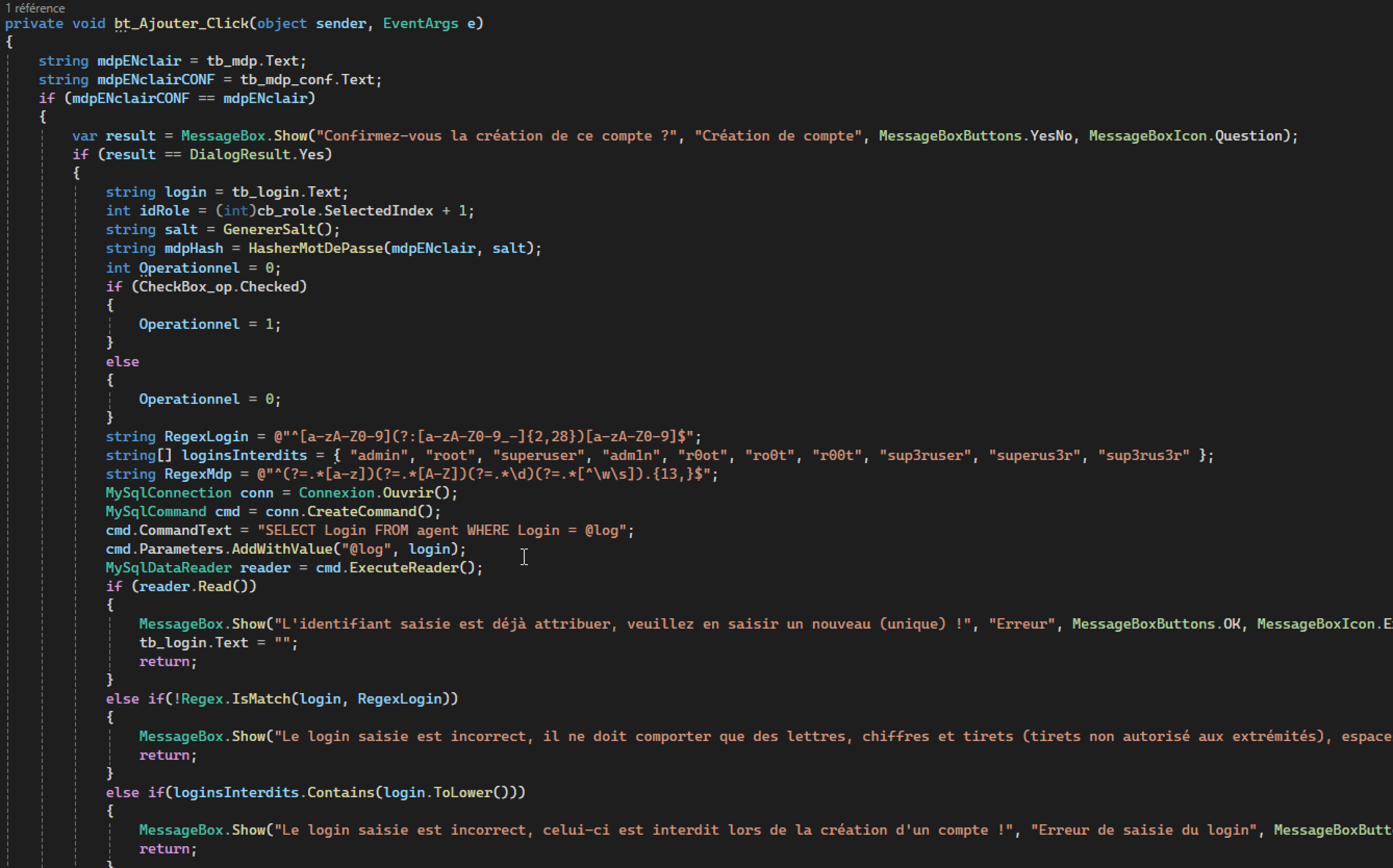Screen dimensions: 1393x868
Task: Click the standalone else keyword after Operationnel = 1
Action: pos(122,362)
